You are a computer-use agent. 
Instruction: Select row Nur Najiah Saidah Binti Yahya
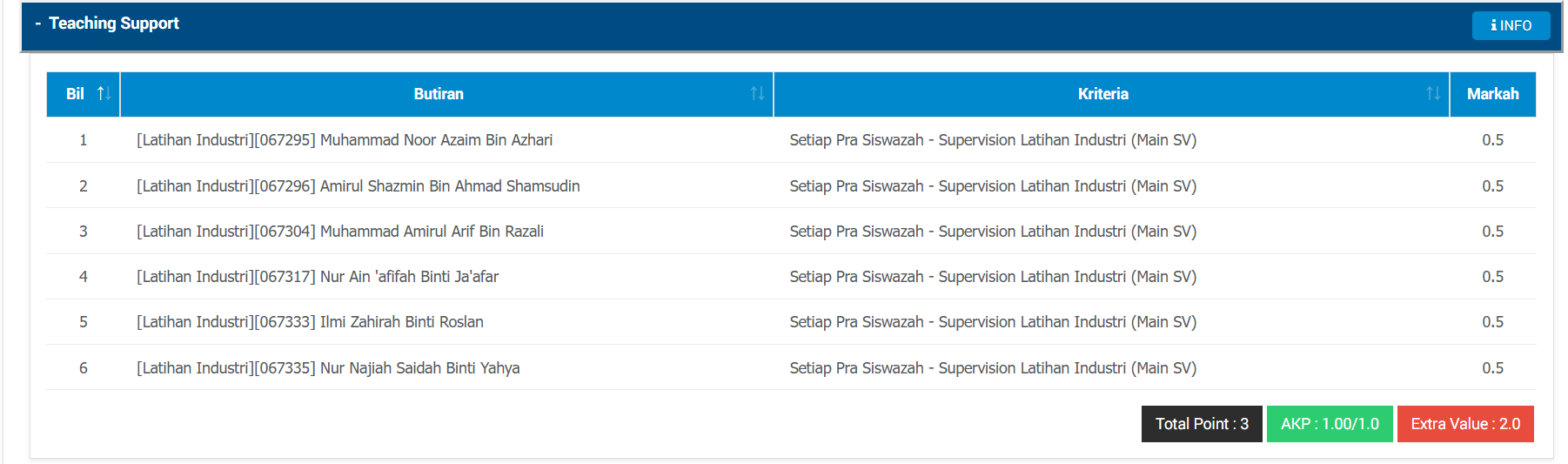tap(791, 367)
